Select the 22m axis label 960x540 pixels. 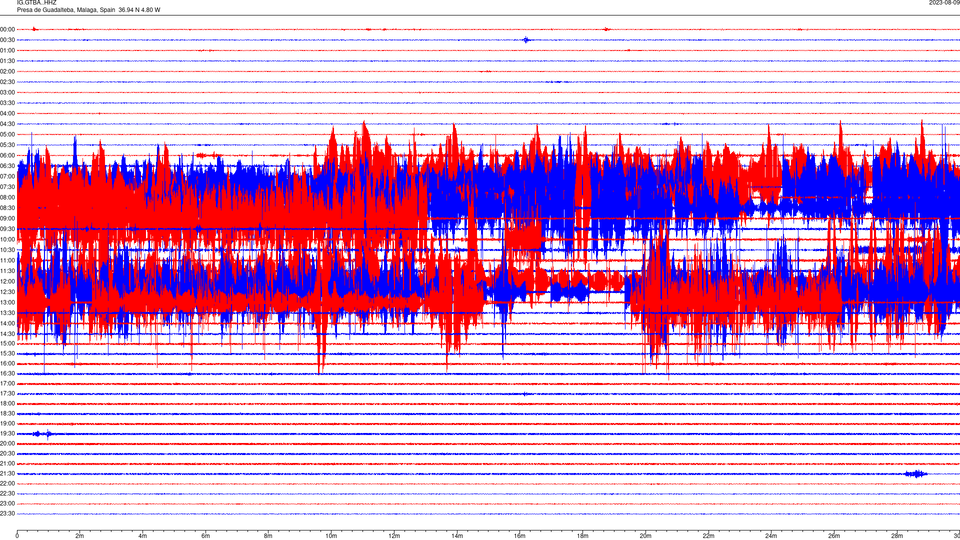[708, 536]
